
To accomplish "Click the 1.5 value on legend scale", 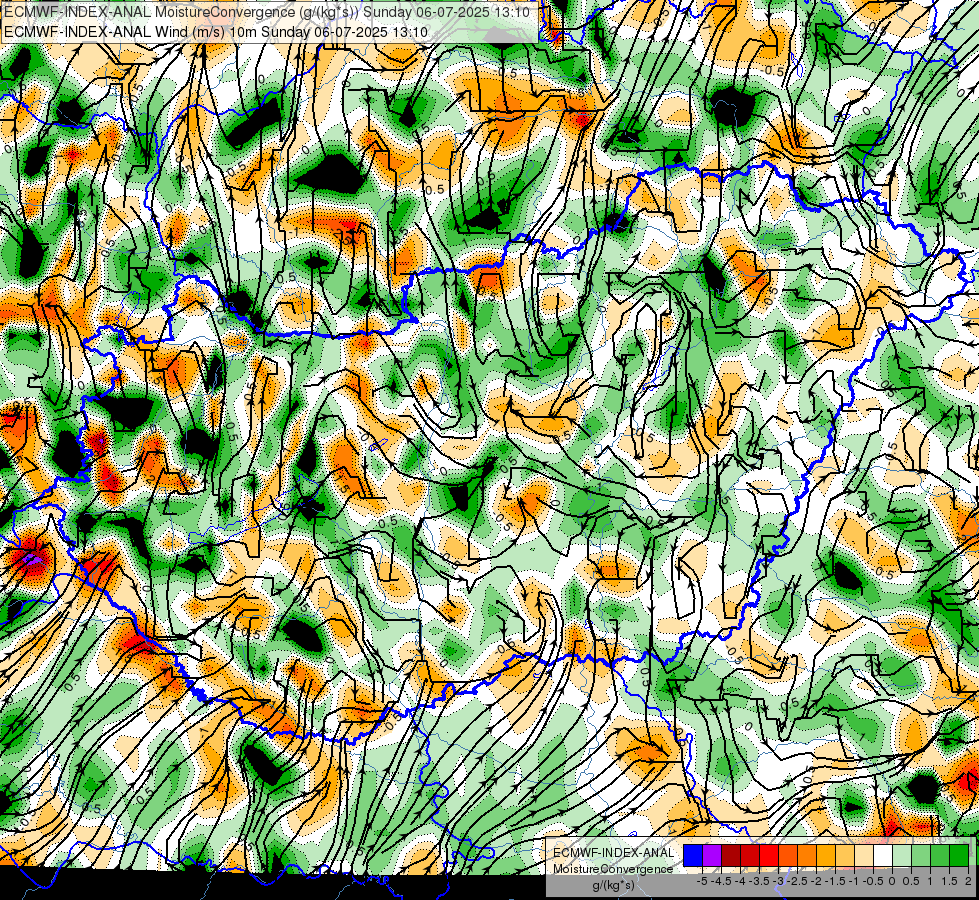I will pos(949,881).
